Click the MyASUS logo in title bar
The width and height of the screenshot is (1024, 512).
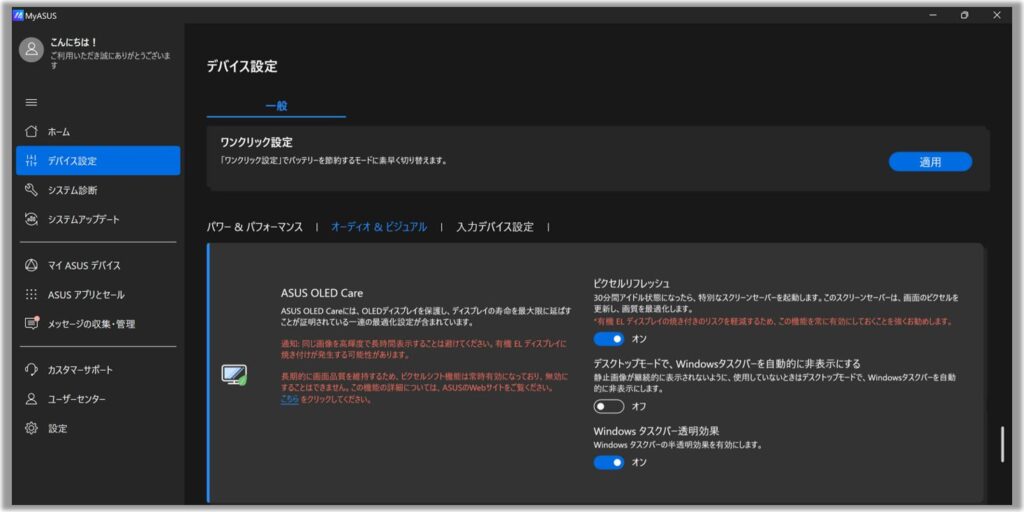tap(18, 16)
